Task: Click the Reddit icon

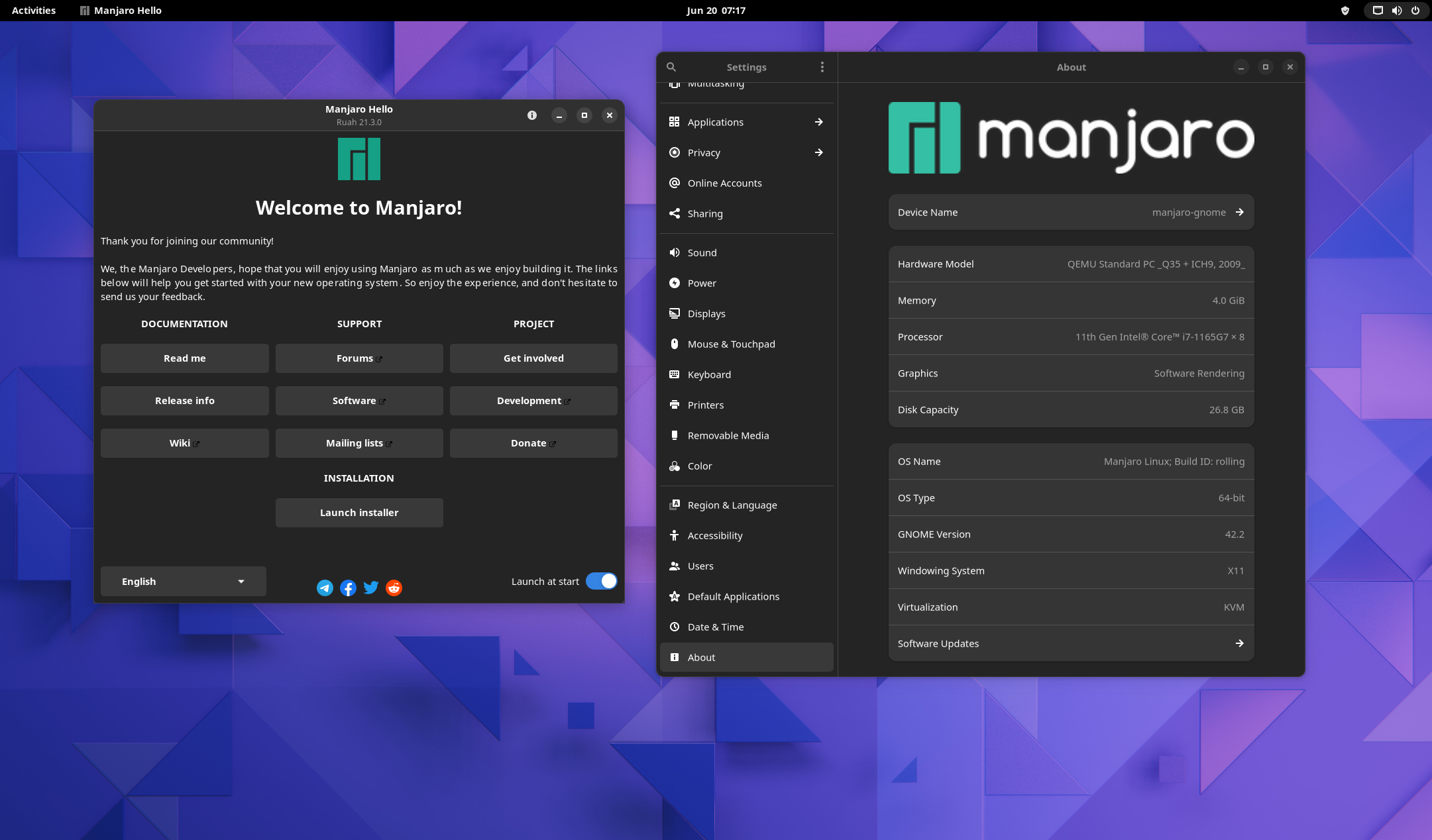Action: 393,587
